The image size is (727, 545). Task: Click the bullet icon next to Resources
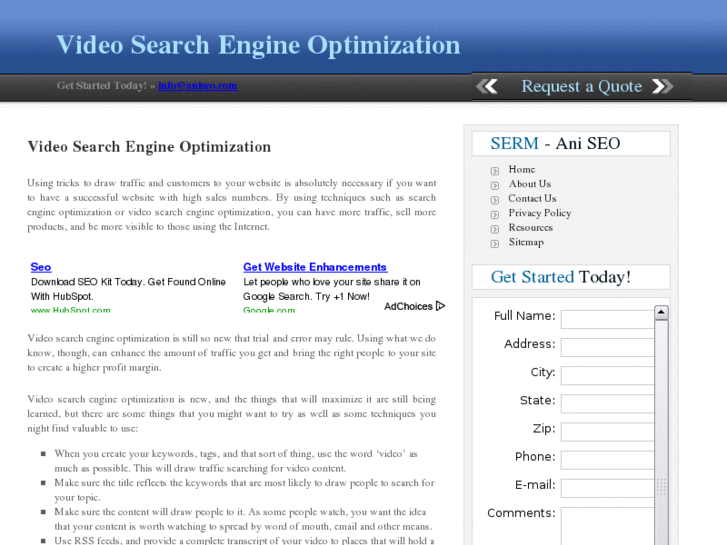(495, 229)
